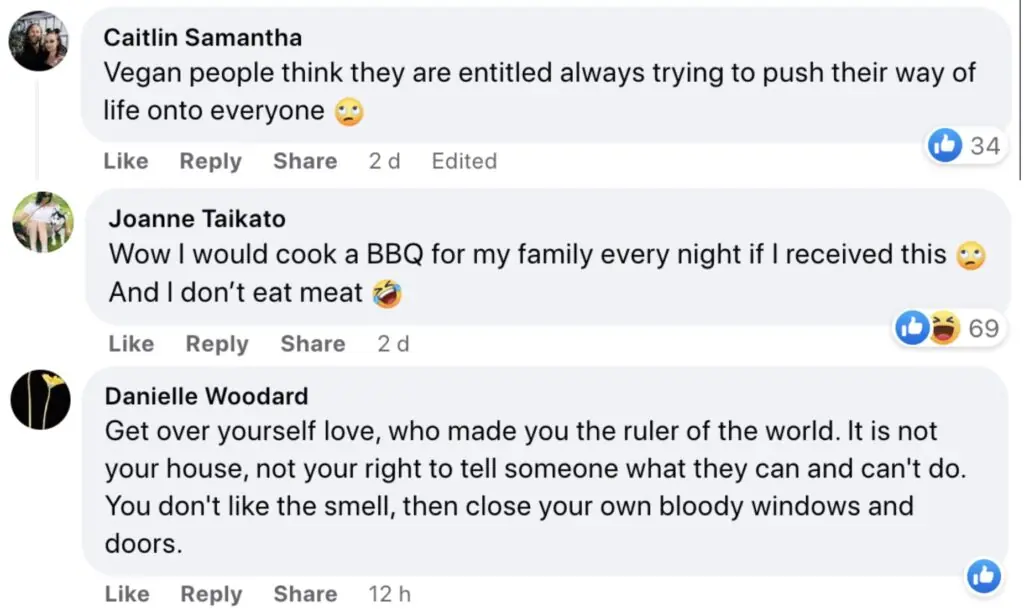Screen dimensions: 1024x609
Task: Open Joanne Taikato's profile picture
Action: coord(42,222)
